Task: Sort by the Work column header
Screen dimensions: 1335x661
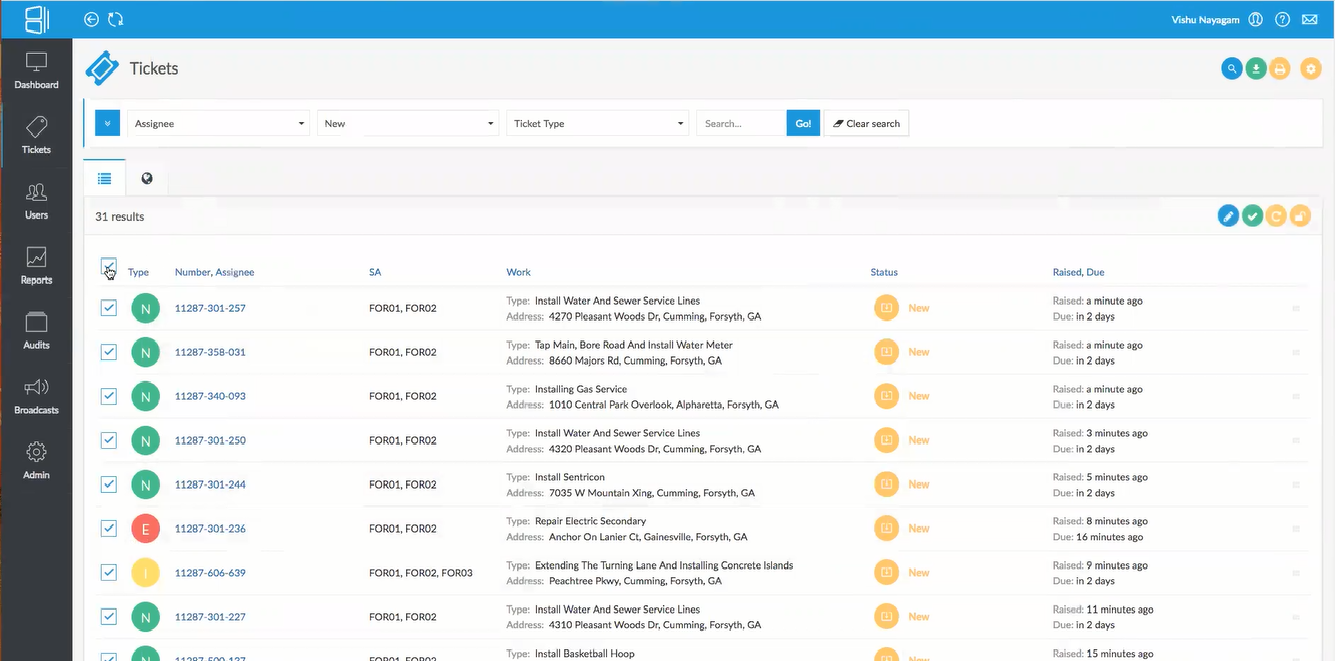Action: pyautogui.click(x=518, y=272)
